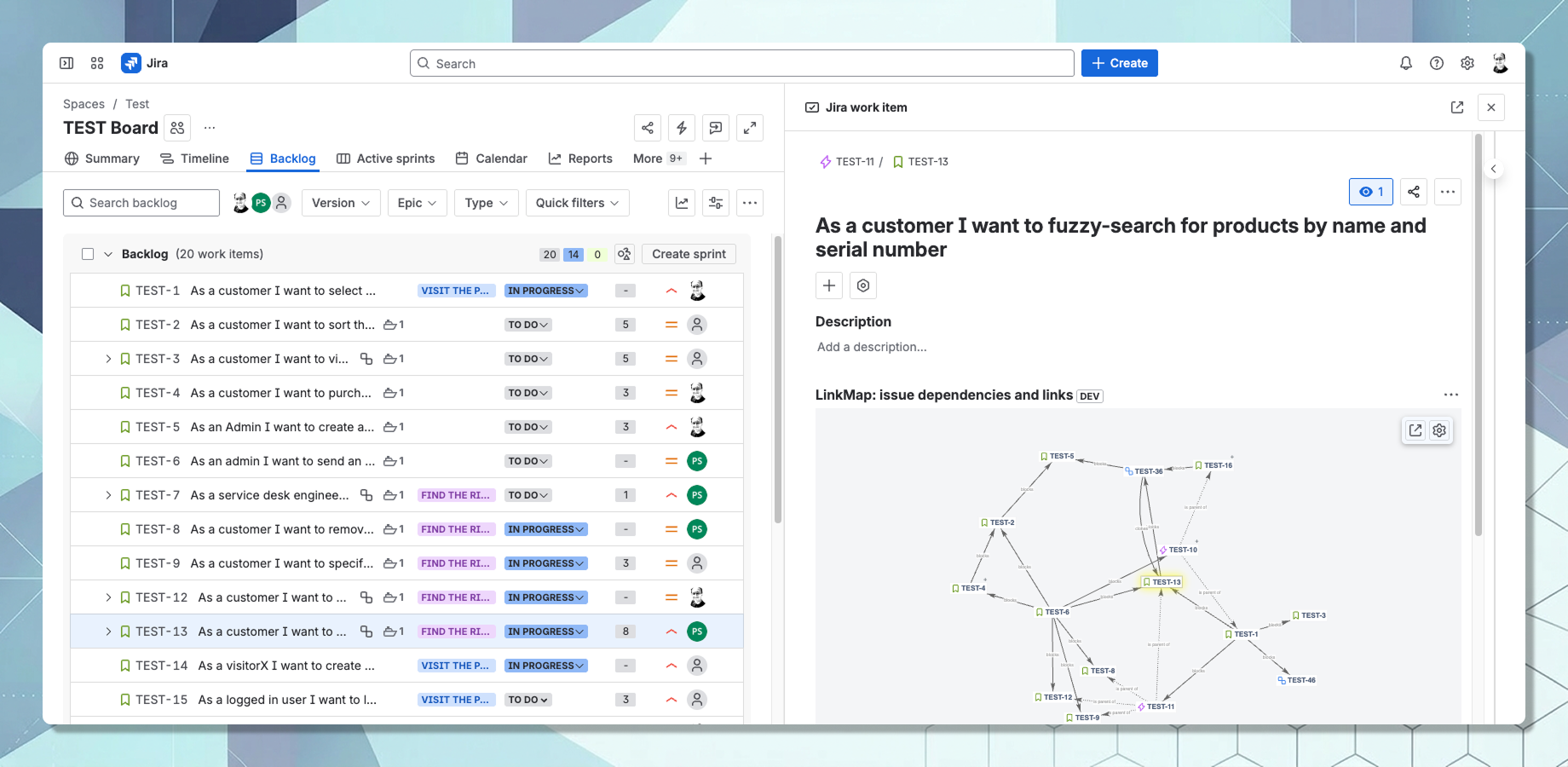Toggle watching on TEST-13
1568x767 pixels.
[x=1370, y=192]
